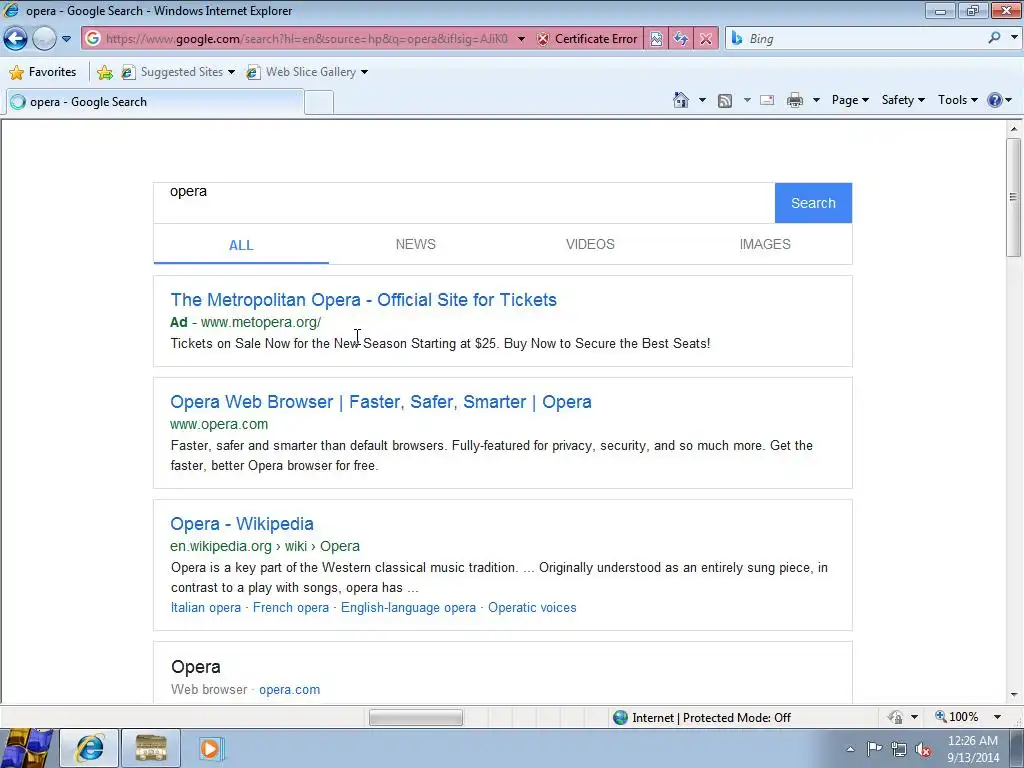The height and width of the screenshot is (768, 1024).
Task: Follow the French opera sublink
Action: tap(291, 607)
